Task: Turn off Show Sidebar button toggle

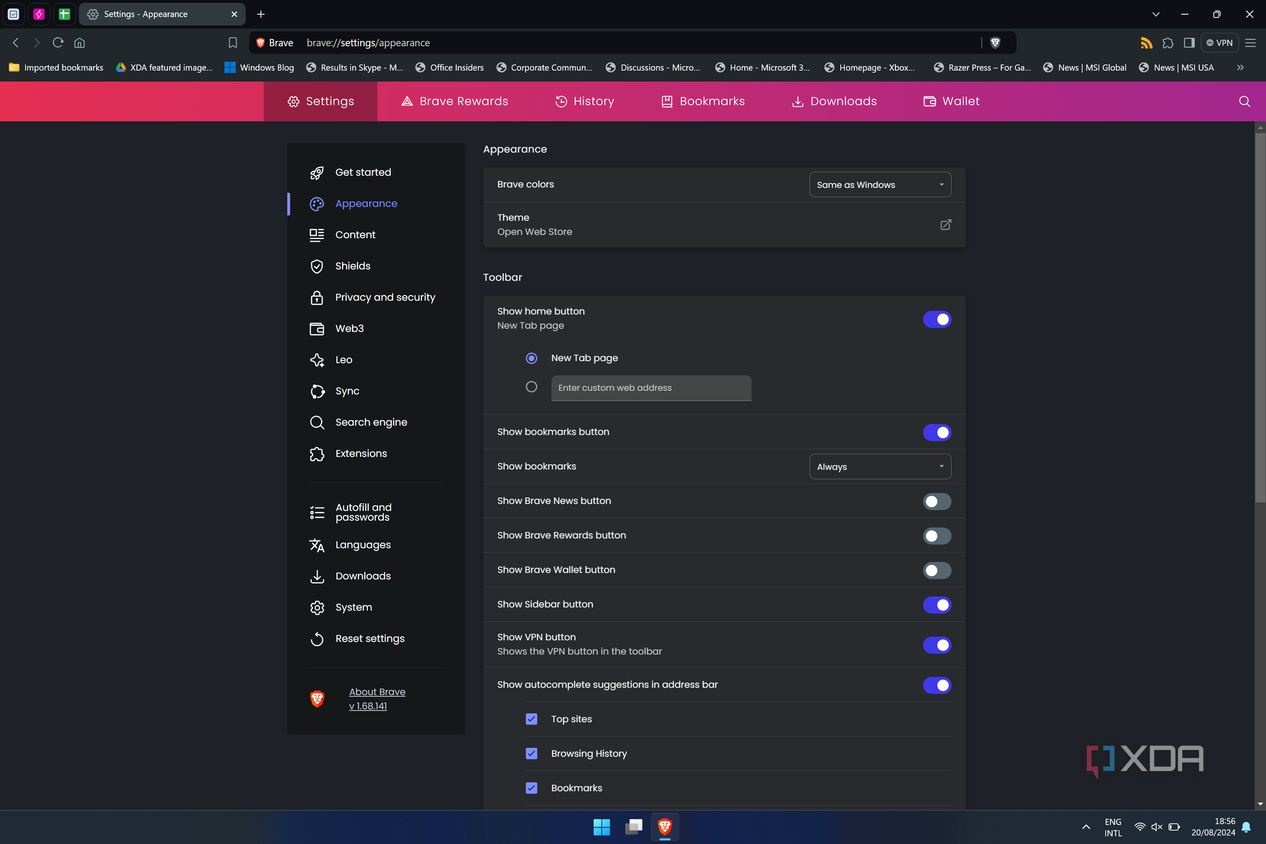Action: click(x=937, y=605)
